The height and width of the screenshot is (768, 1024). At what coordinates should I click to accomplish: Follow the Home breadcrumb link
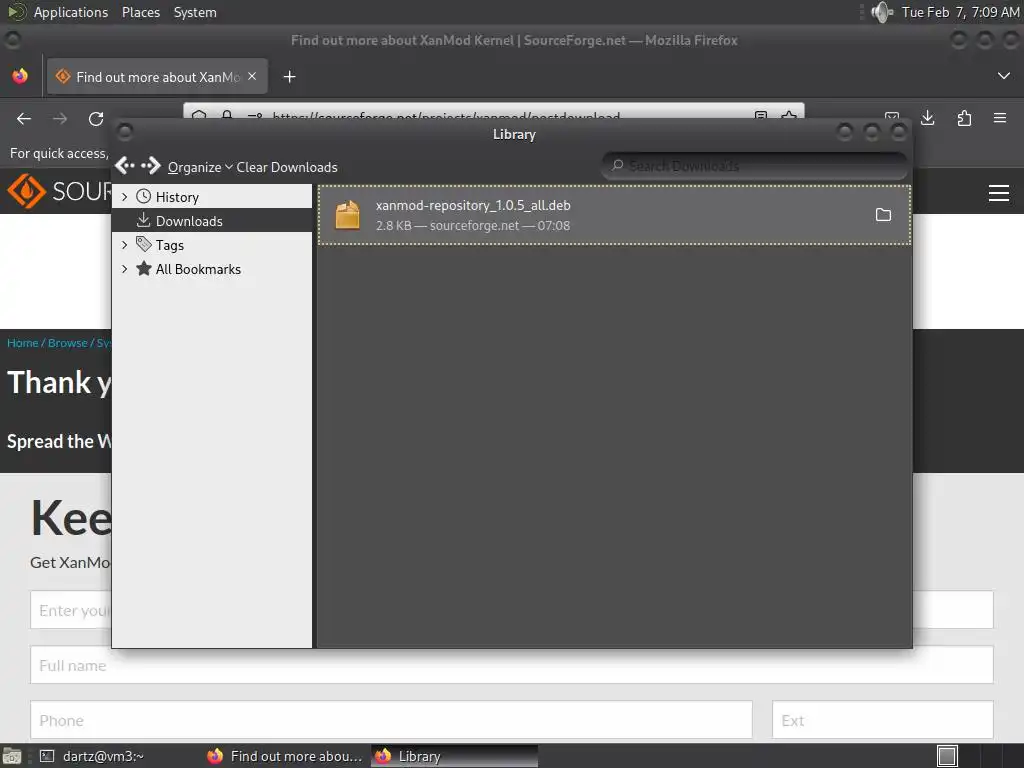click(x=22, y=343)
